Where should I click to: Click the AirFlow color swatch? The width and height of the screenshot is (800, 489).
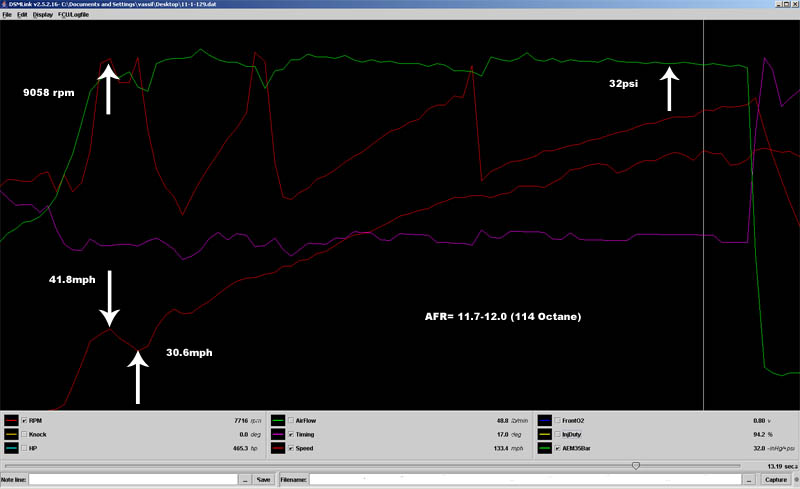pos(279,421)
